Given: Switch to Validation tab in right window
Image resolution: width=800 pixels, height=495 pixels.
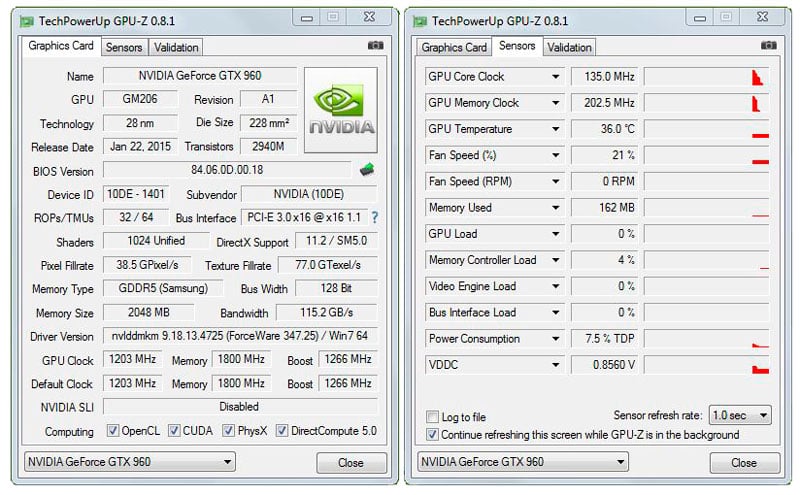Looking at the screenshot, I should 569,47.
